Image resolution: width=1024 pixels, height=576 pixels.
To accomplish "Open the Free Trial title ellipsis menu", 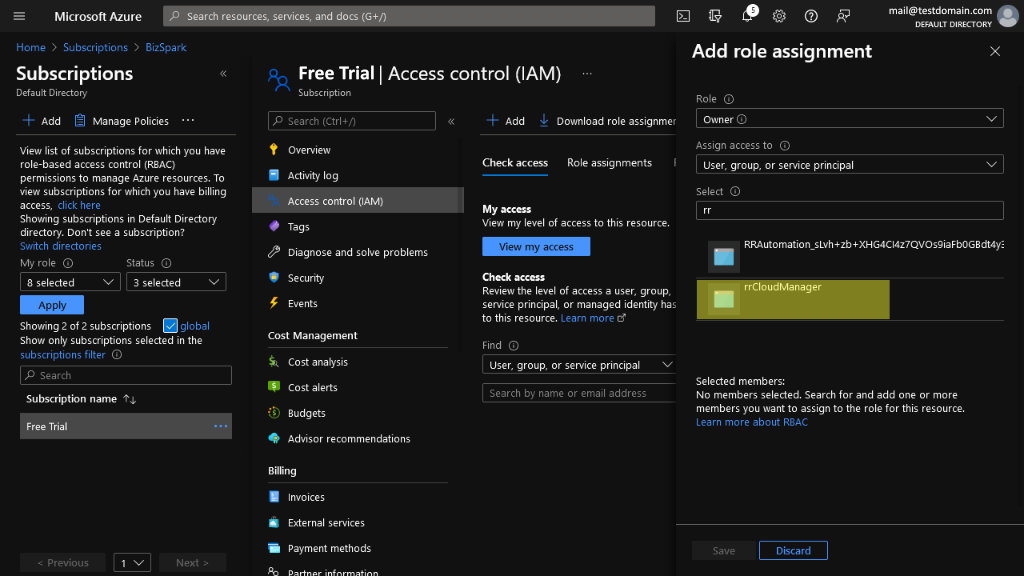I will click(587, 74).
